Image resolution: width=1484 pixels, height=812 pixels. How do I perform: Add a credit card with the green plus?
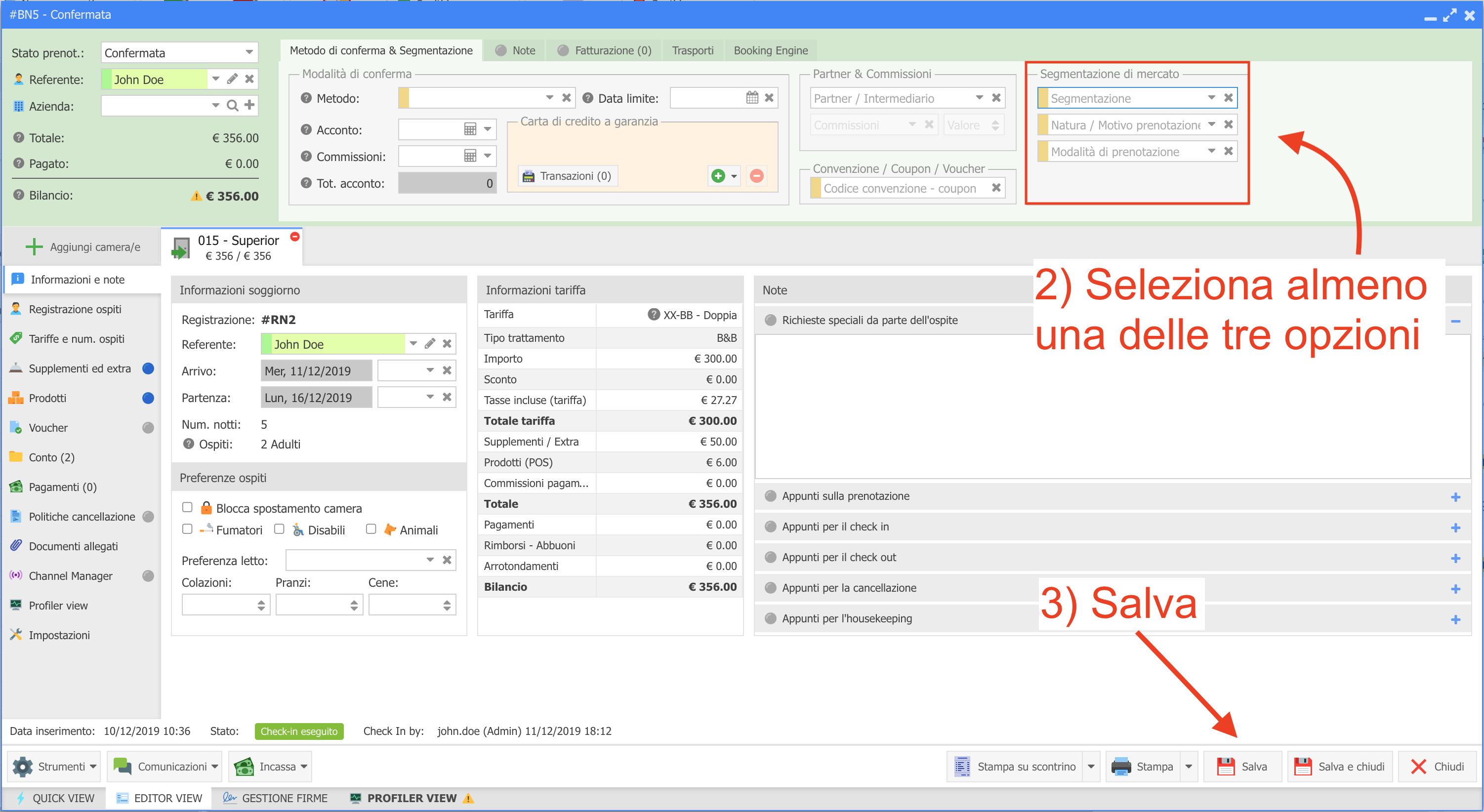tap(718, 176)
